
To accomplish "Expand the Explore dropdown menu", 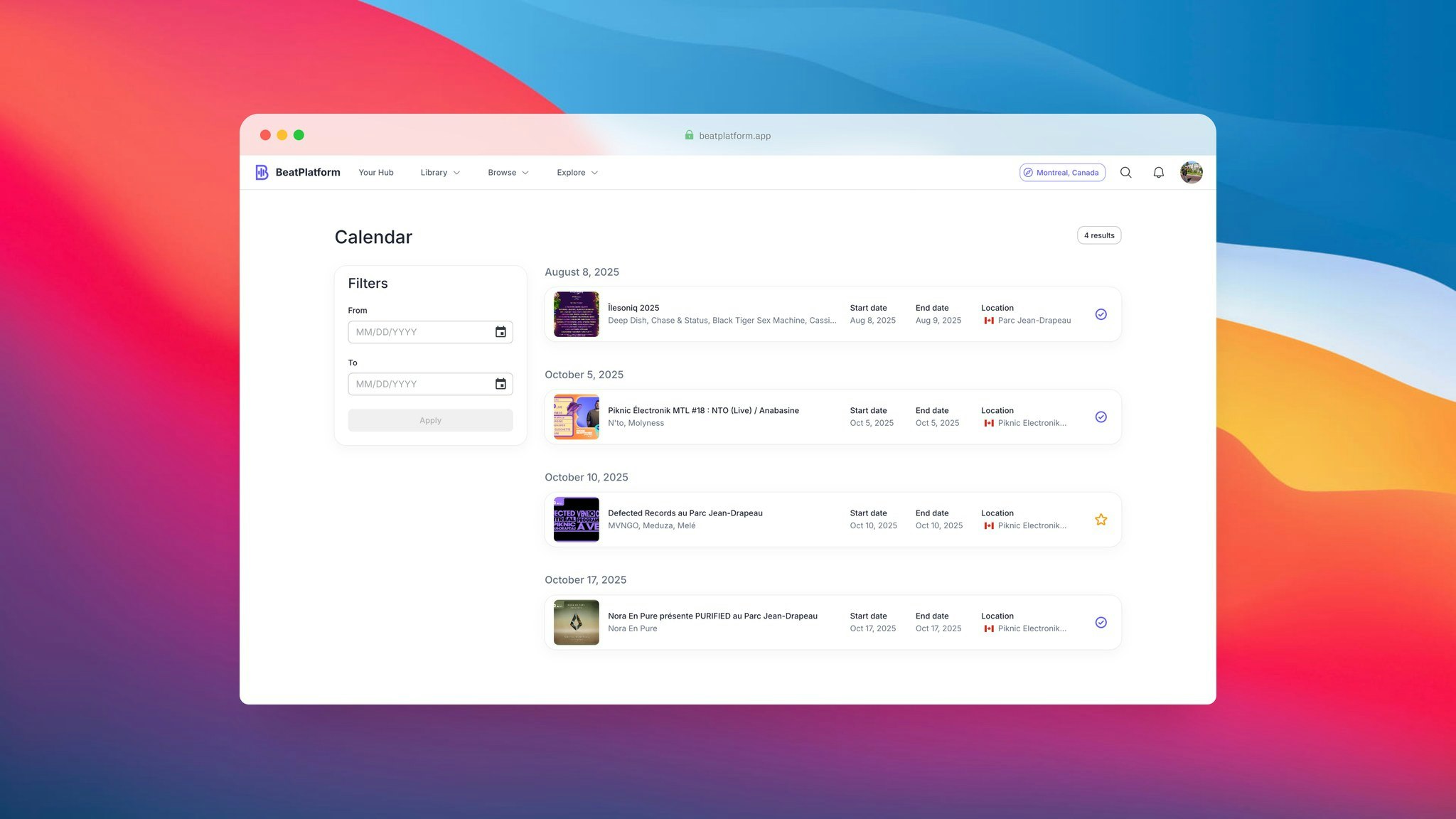I will coord(577,173).
